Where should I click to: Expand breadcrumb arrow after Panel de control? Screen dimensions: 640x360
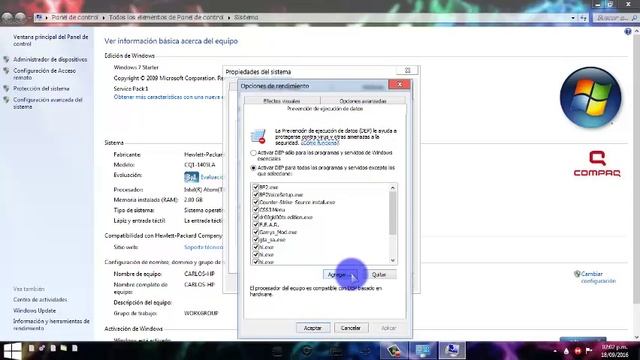coord(104,18)
